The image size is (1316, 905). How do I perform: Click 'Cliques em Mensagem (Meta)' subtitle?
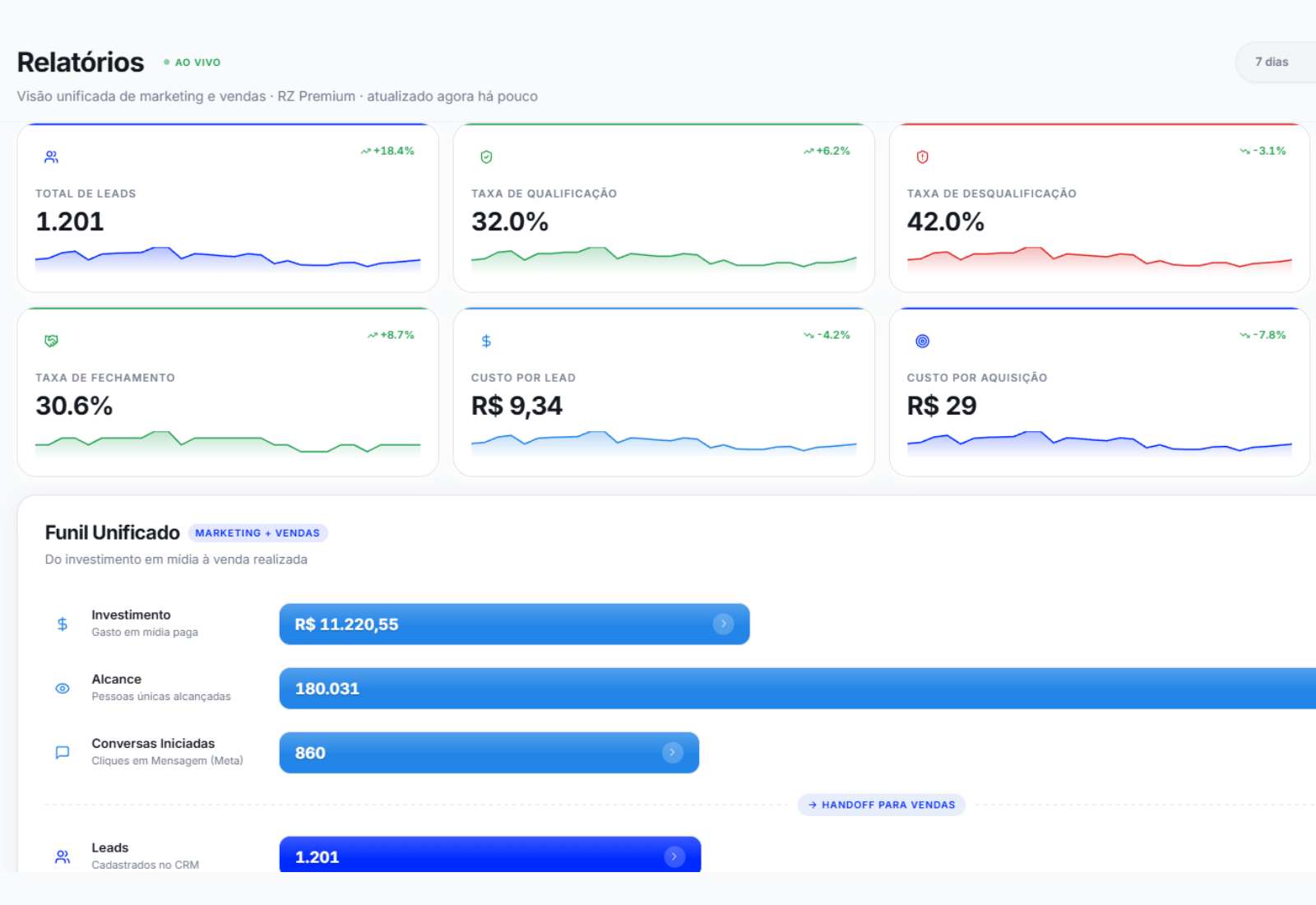[168, 760]
